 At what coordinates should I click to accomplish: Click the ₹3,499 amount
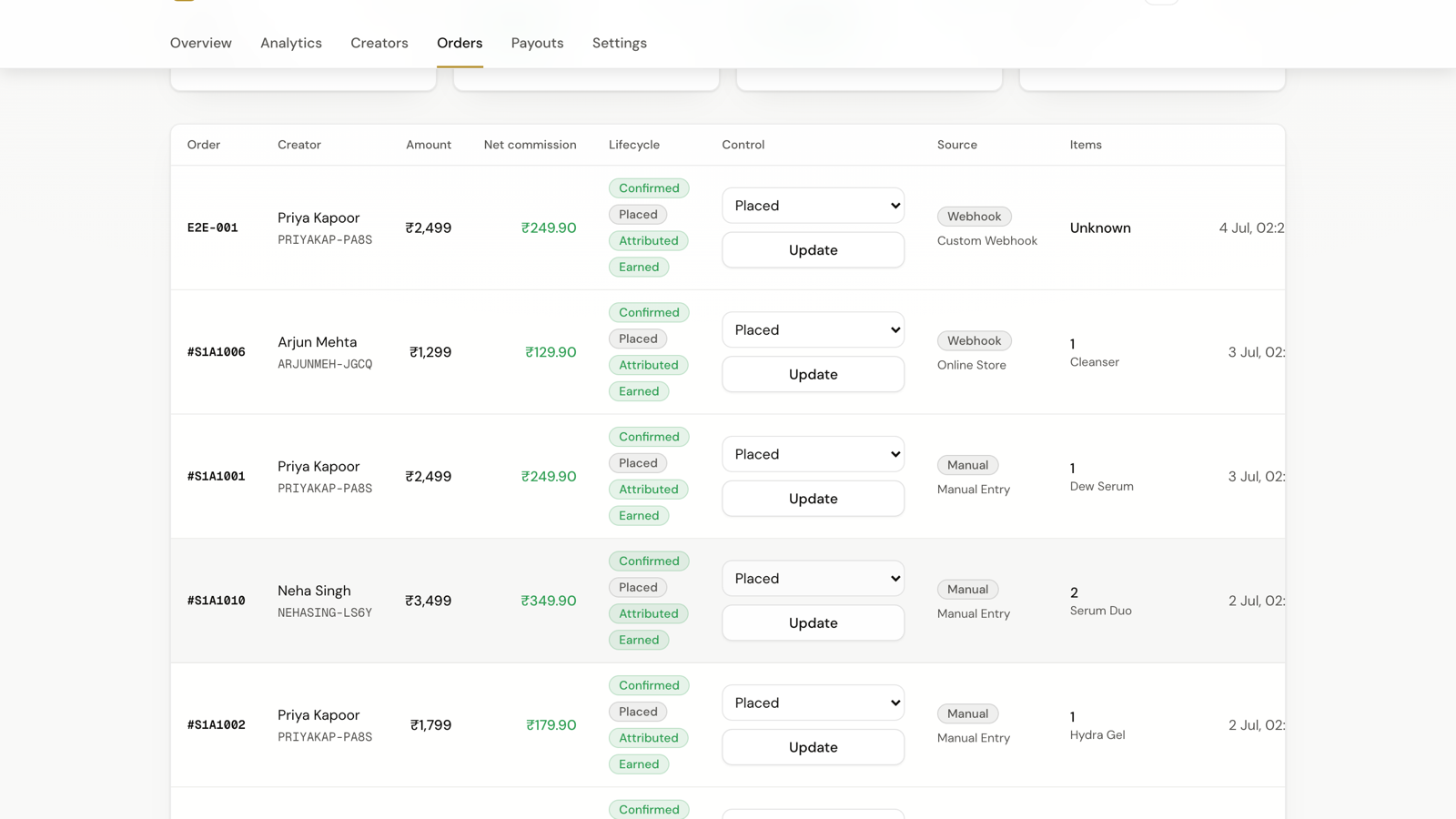click(429, 601)
